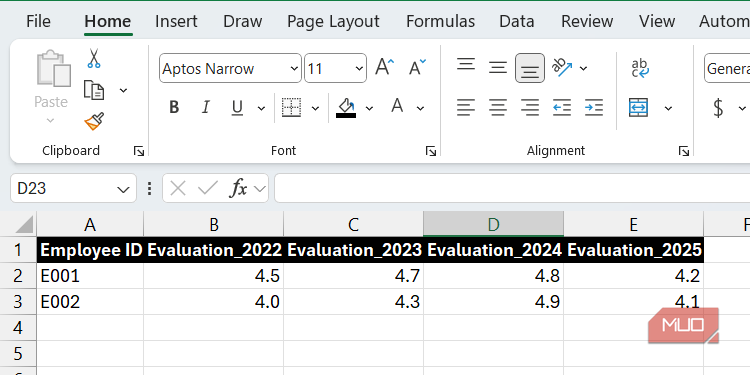This screenshot has width=750, height=375.
Task: Open Font settings dialog launcher
Action: (x=431, y=152)
